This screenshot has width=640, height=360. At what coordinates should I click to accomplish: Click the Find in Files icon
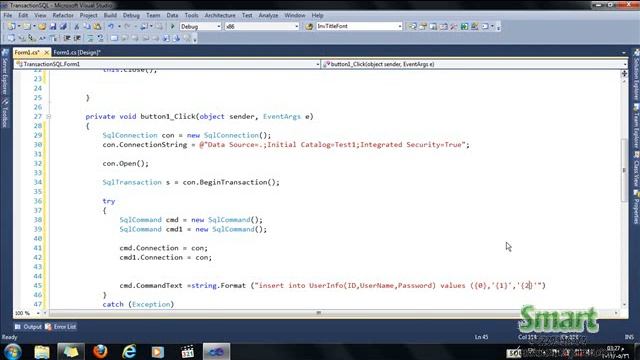tap(309, 27)
